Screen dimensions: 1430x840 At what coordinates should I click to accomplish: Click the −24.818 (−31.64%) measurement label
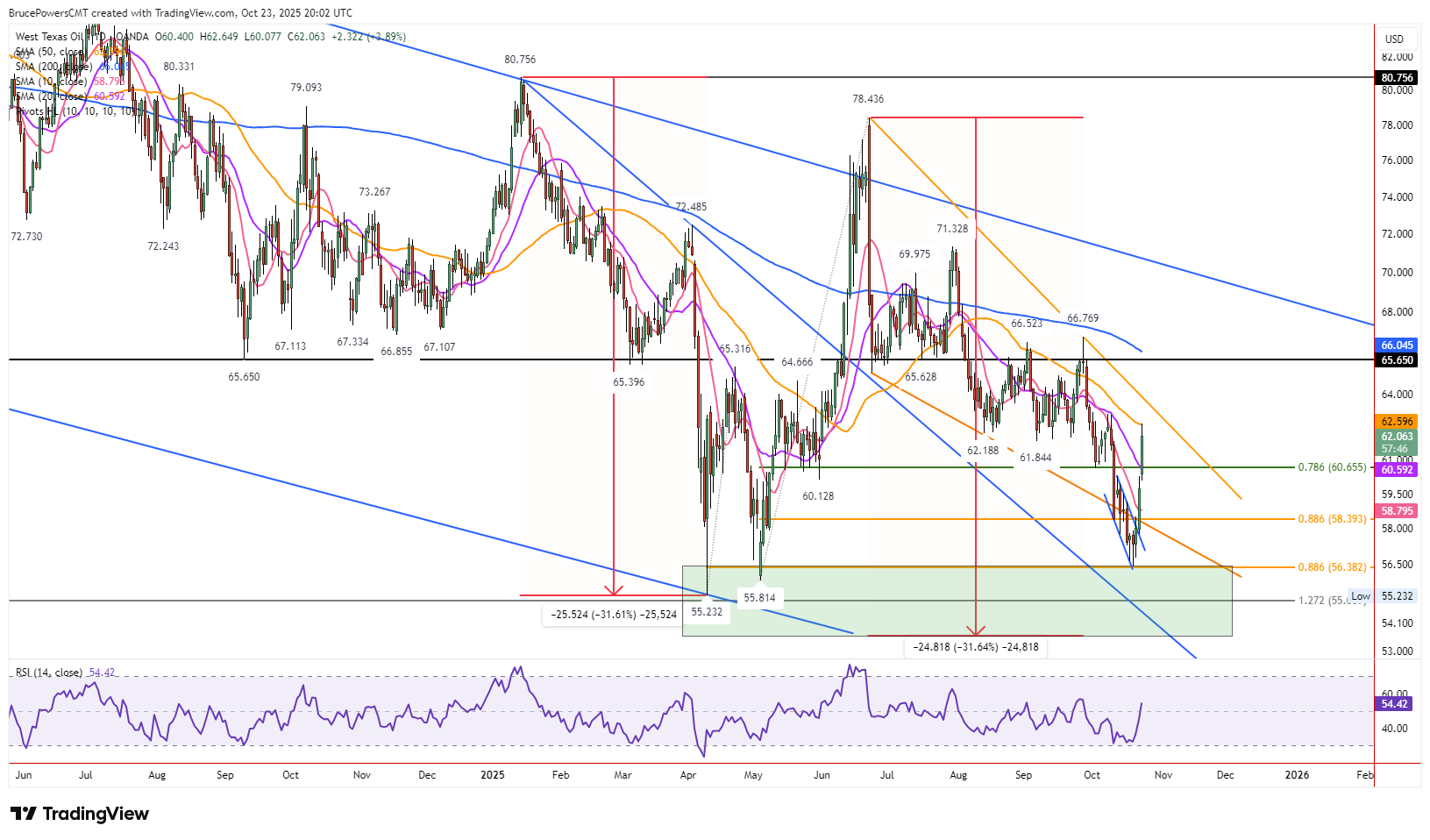pyautogui.click(x=976, y=647)
